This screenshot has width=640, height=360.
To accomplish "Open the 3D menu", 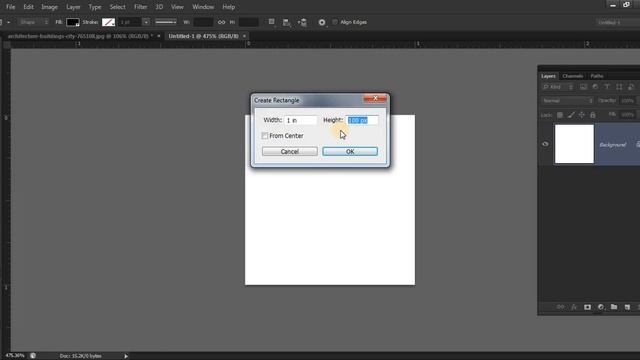I will pyautogui.click(x=159, y=7).
